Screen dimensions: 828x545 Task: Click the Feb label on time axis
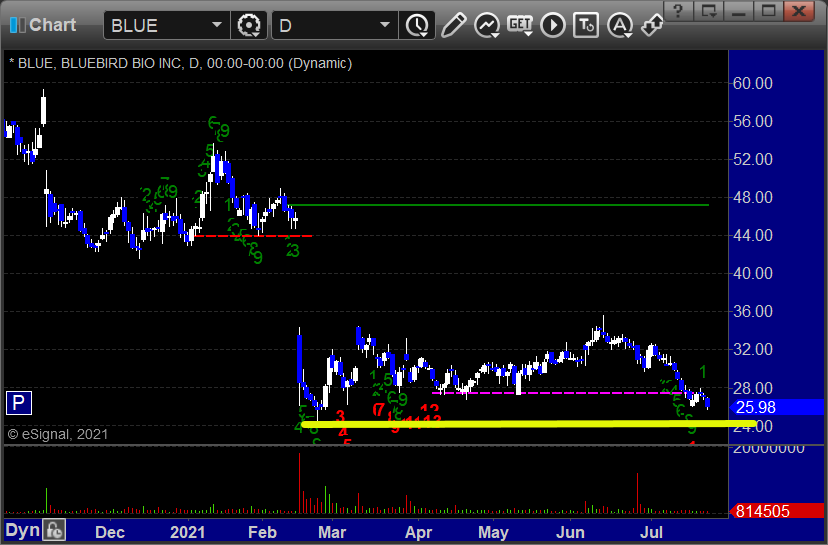pos(262,532)
